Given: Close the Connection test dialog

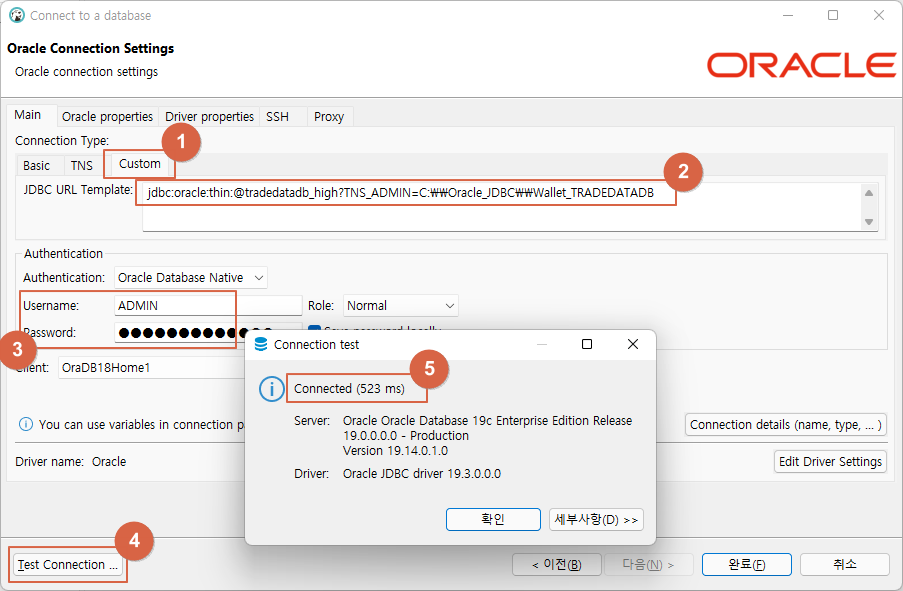Looking at the screenshot, I should point(632,344).
